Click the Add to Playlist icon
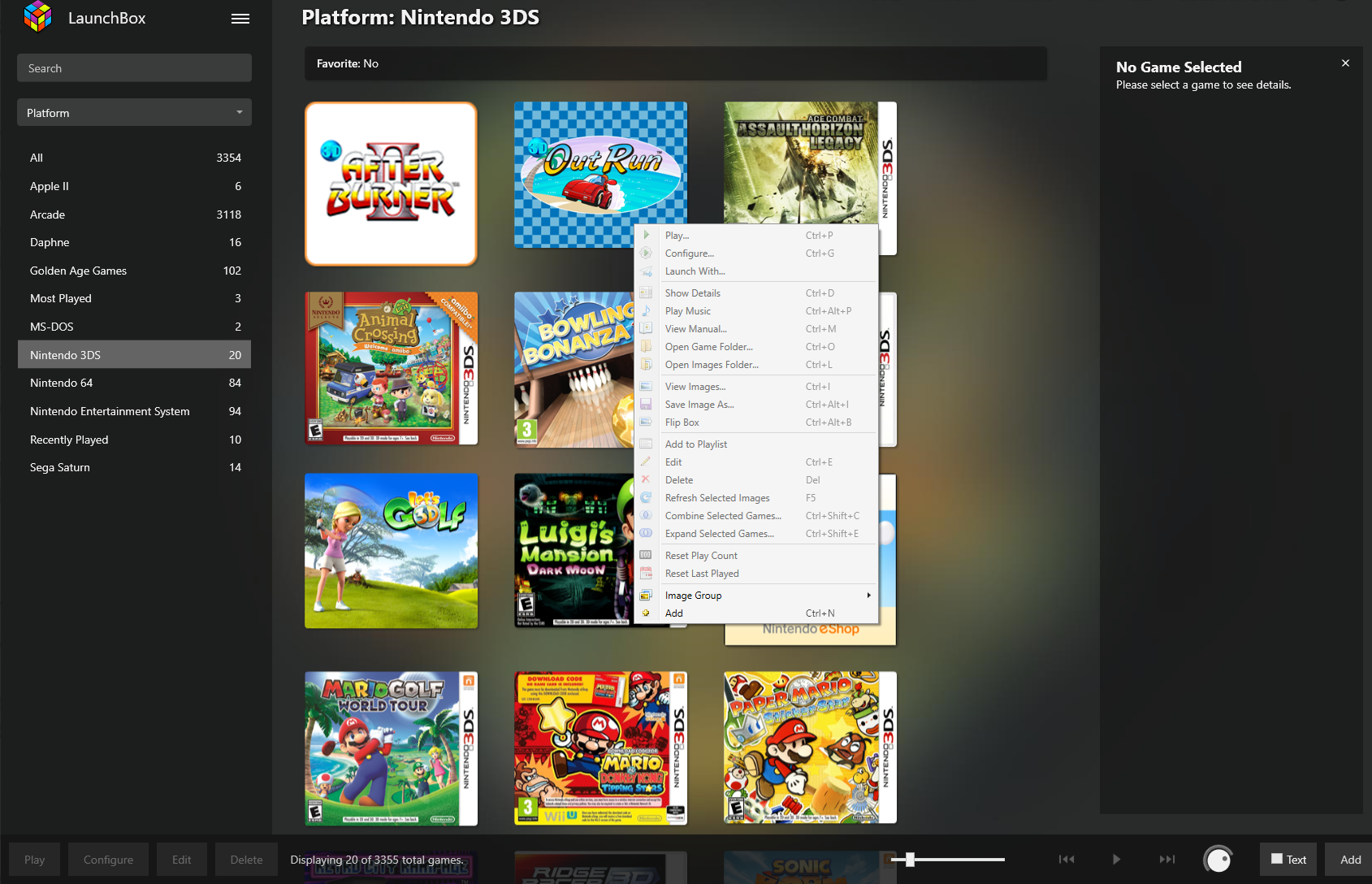 (x=647, y=444)
